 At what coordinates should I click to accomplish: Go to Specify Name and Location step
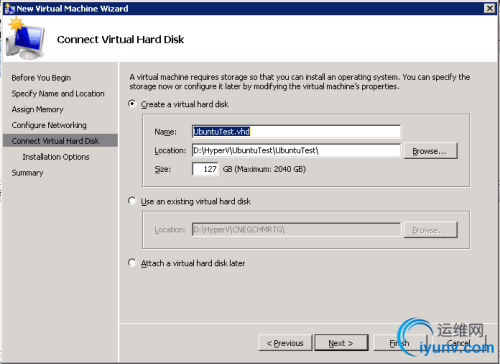(58, 94)
